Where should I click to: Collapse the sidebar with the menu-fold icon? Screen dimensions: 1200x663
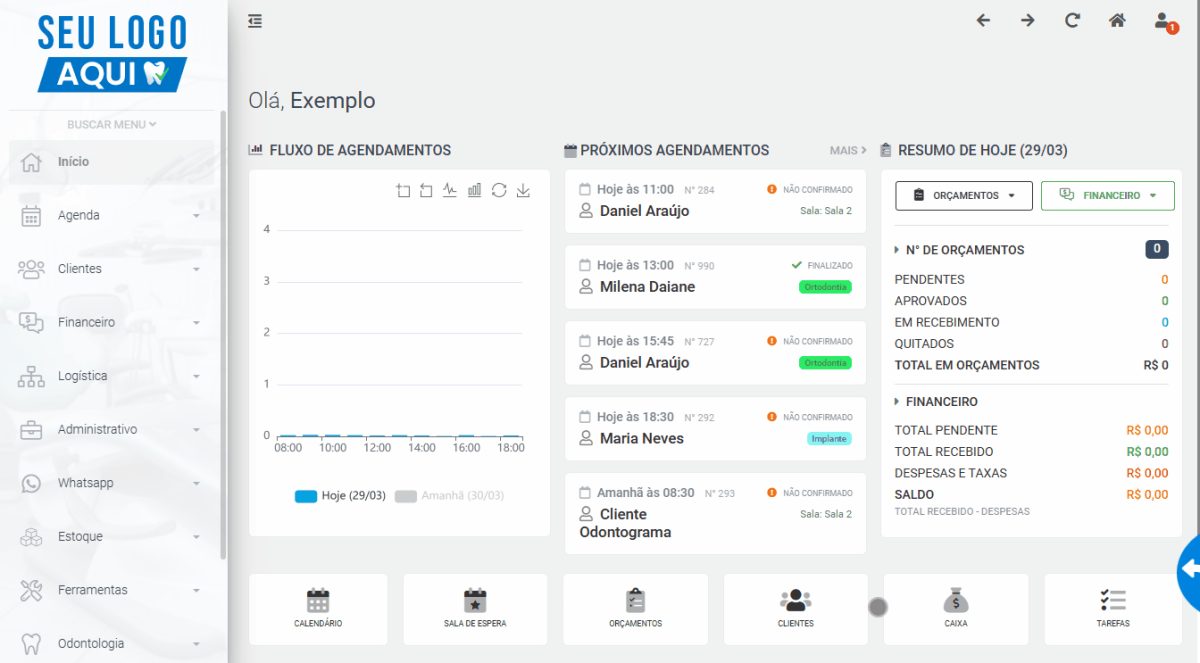click(x=255, y=20)
